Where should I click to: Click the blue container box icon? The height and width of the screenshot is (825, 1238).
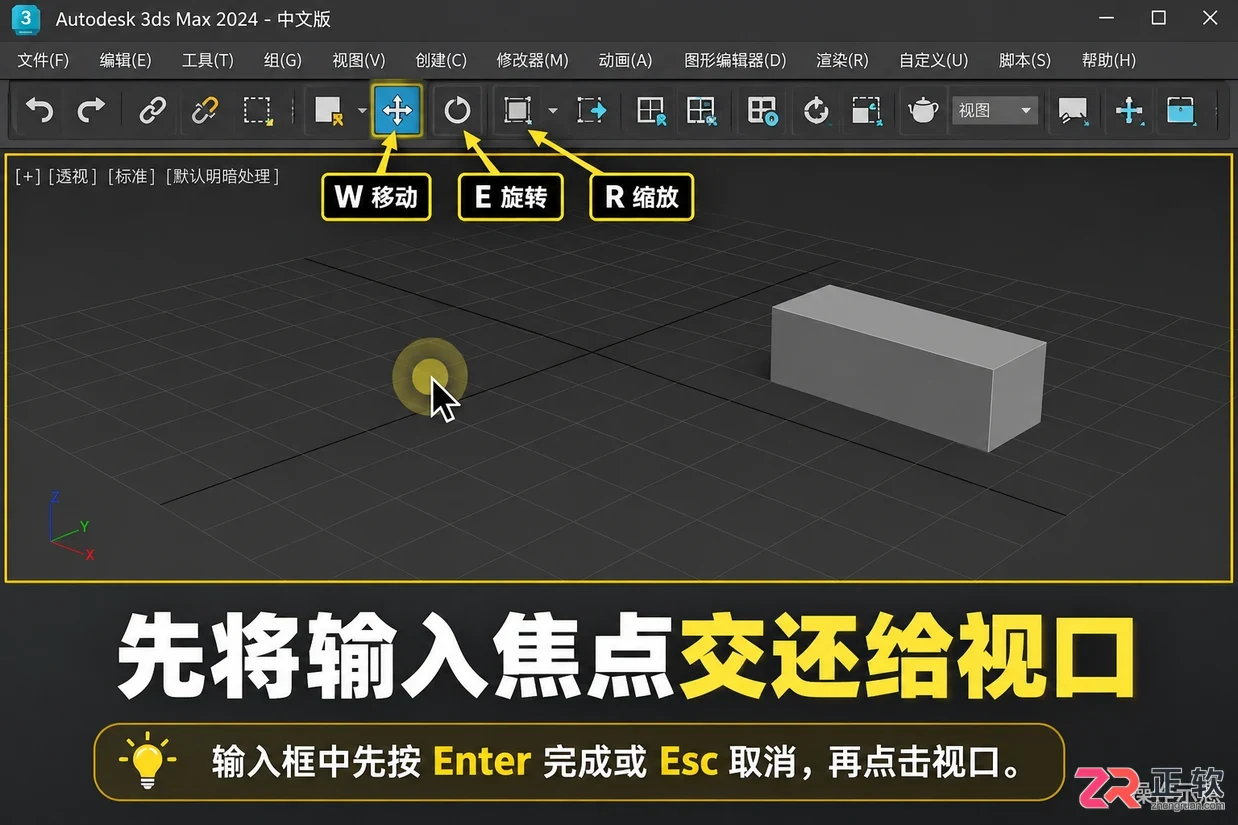(x=1181, y=110)
